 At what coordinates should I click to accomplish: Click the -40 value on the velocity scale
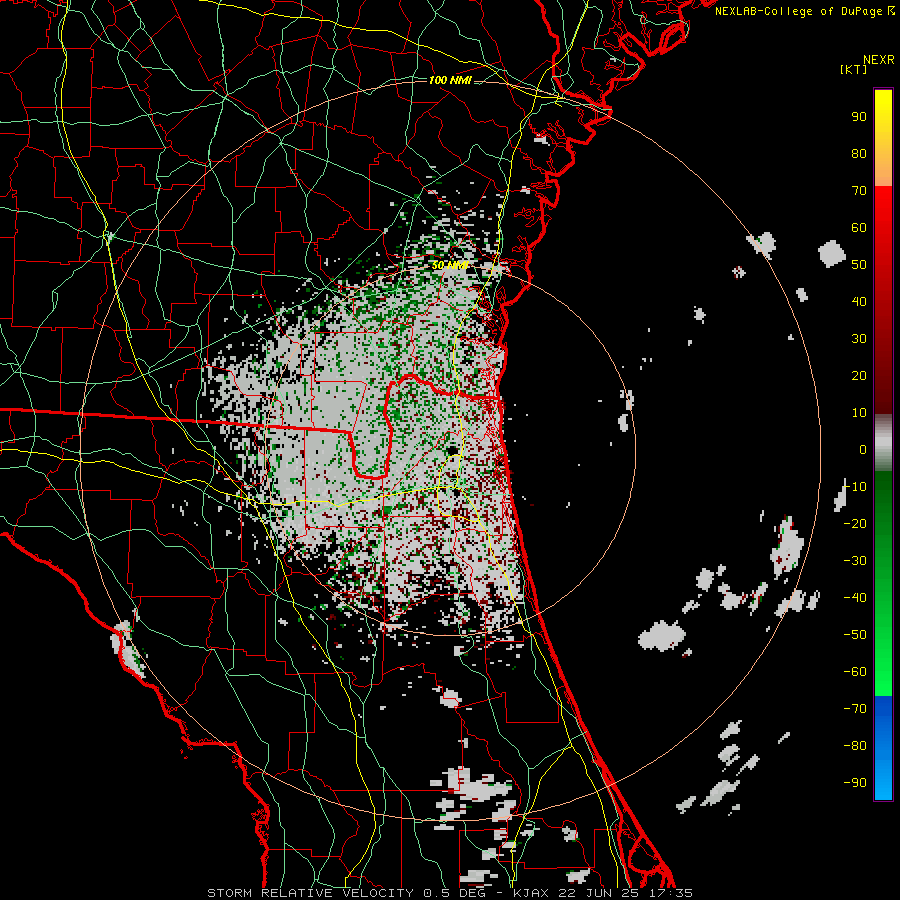(855, 598)
